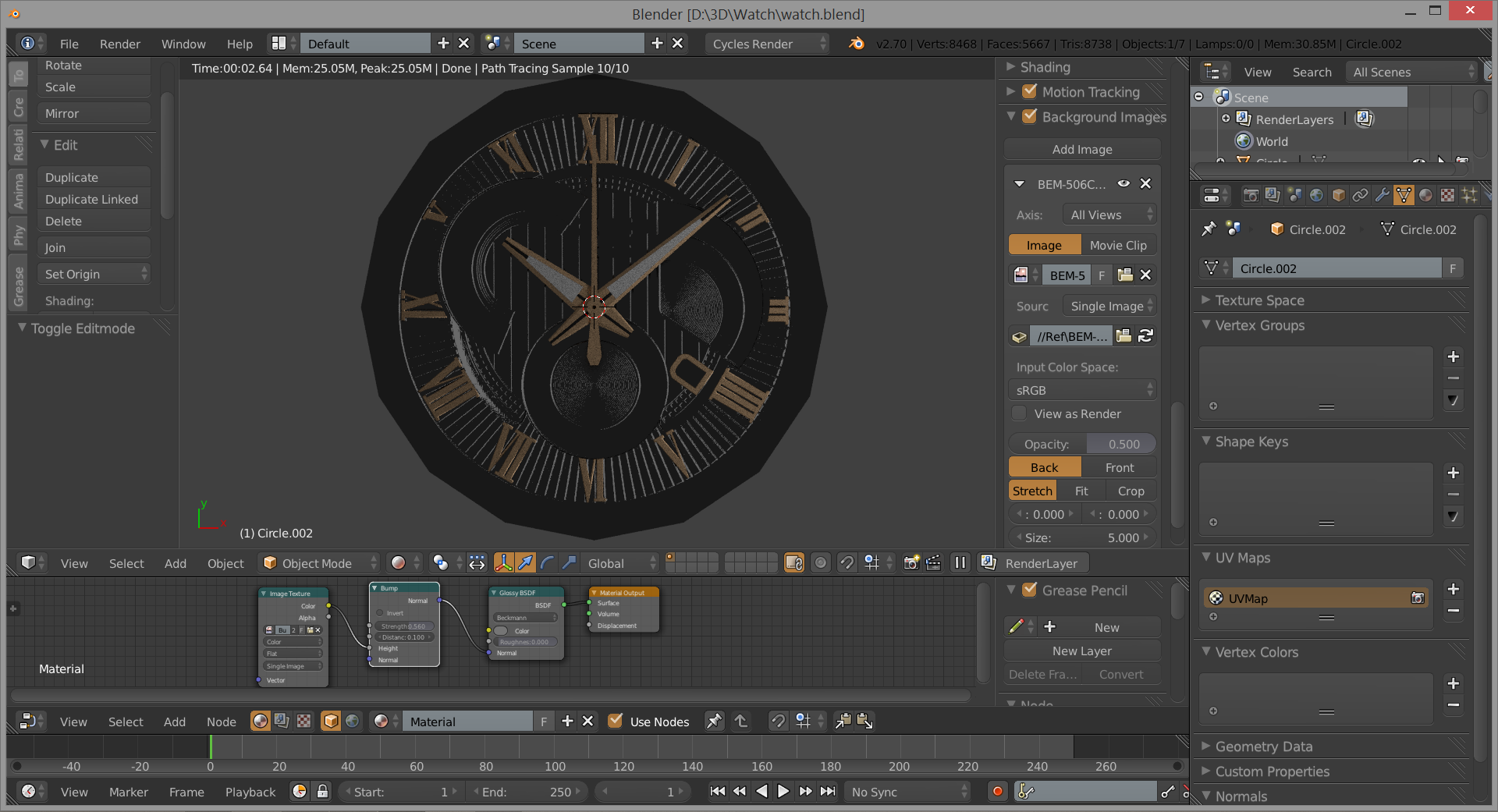Image resolution: width=1498 pixels, height=812 pixels.
Task: Adjust the background image Opacity slider
Action: tap(1082, 444)
